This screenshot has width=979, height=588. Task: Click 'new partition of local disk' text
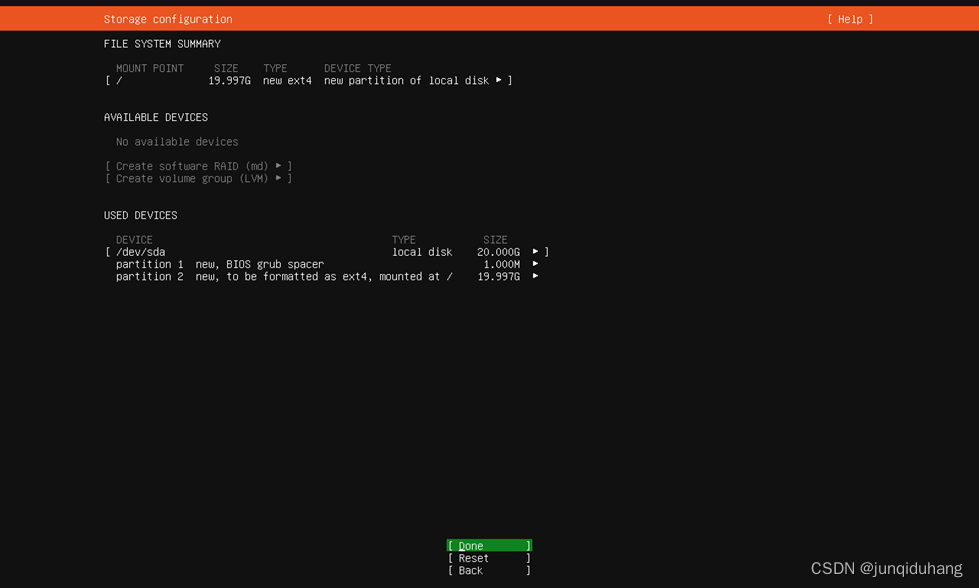406,81
